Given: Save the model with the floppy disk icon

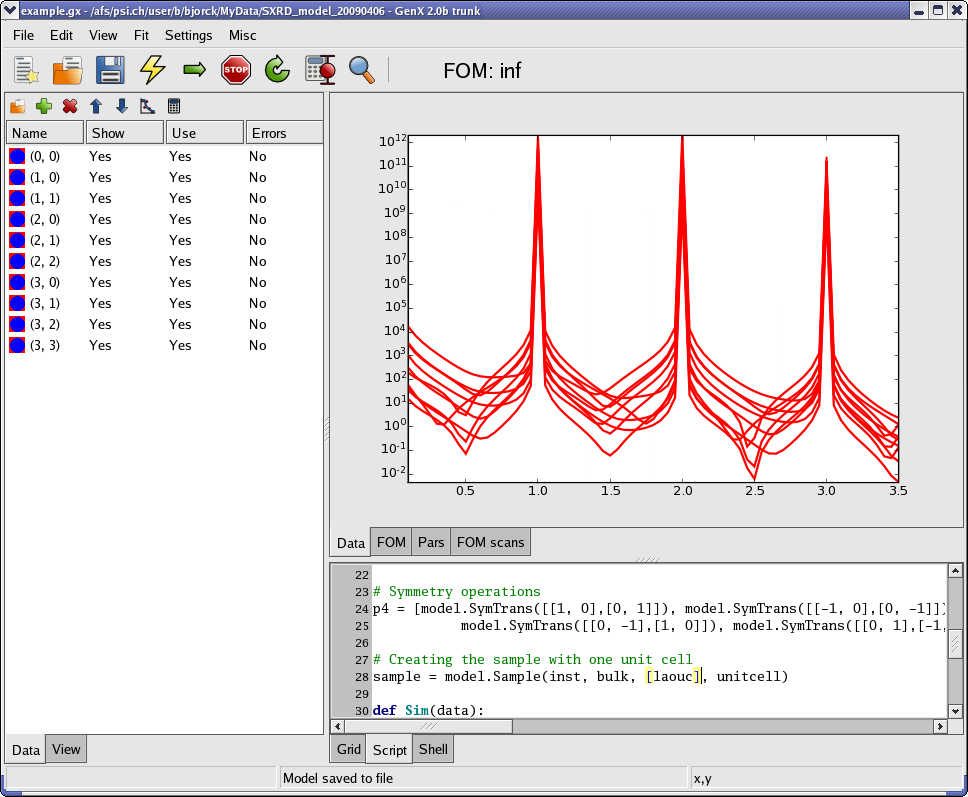Looking at the screenshot, I should pos(110,70).
